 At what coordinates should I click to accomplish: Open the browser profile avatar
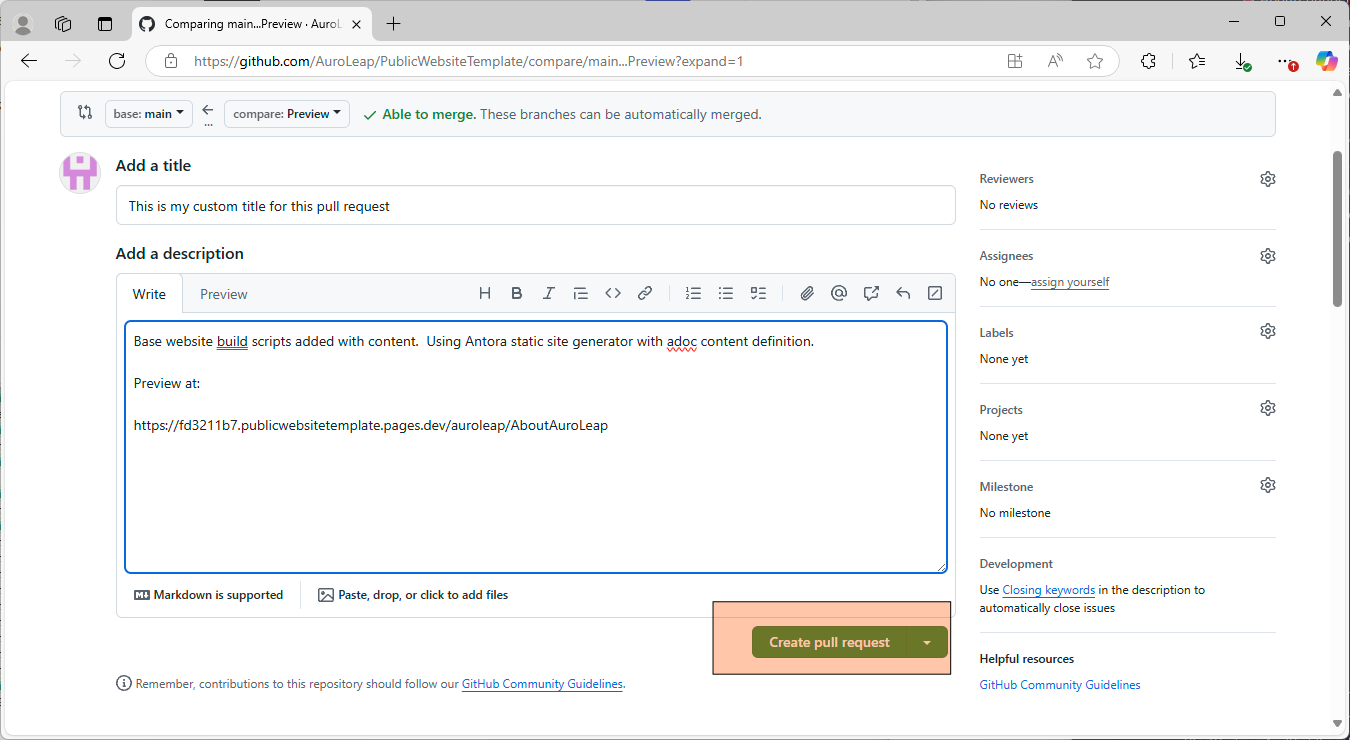click(x=22, y=24)
